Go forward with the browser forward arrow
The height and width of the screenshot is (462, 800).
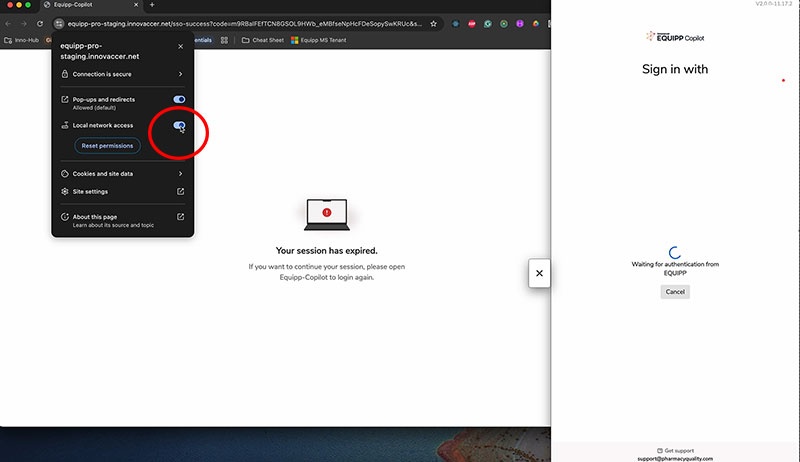24,23
